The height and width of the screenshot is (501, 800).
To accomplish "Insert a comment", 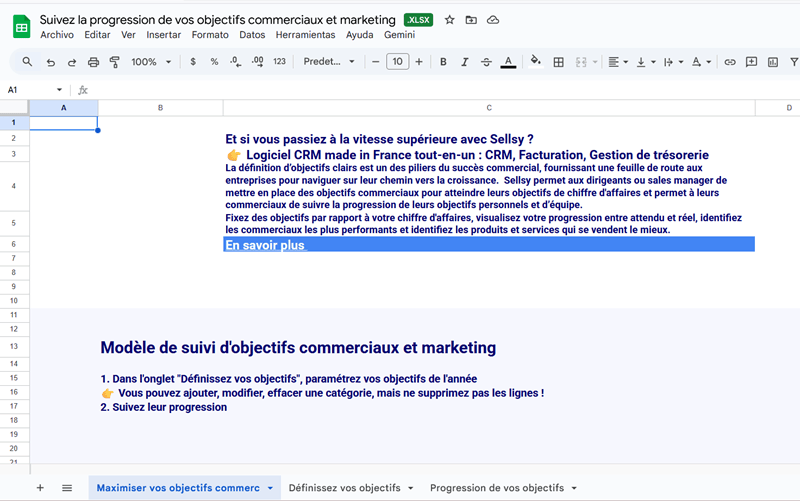I will click(751, 62).
